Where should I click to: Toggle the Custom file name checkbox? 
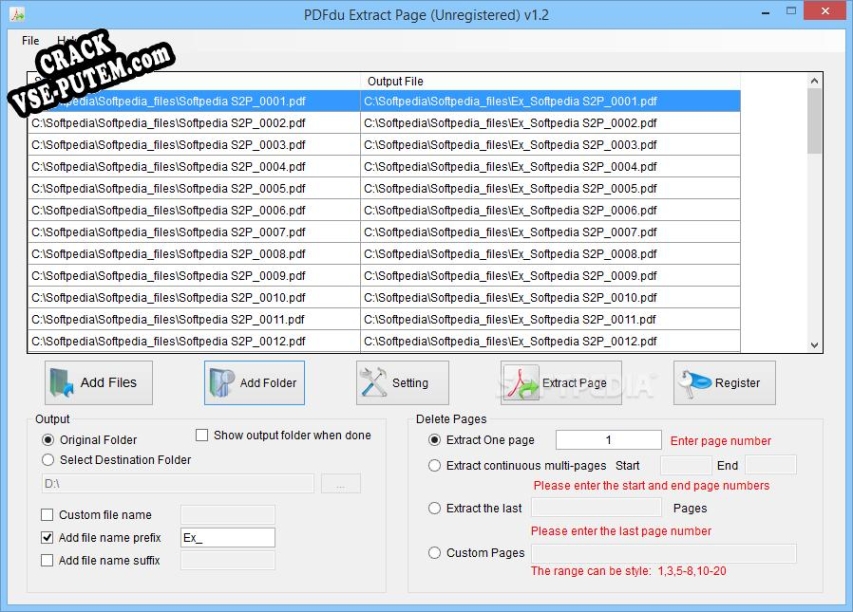pos(47,515)
